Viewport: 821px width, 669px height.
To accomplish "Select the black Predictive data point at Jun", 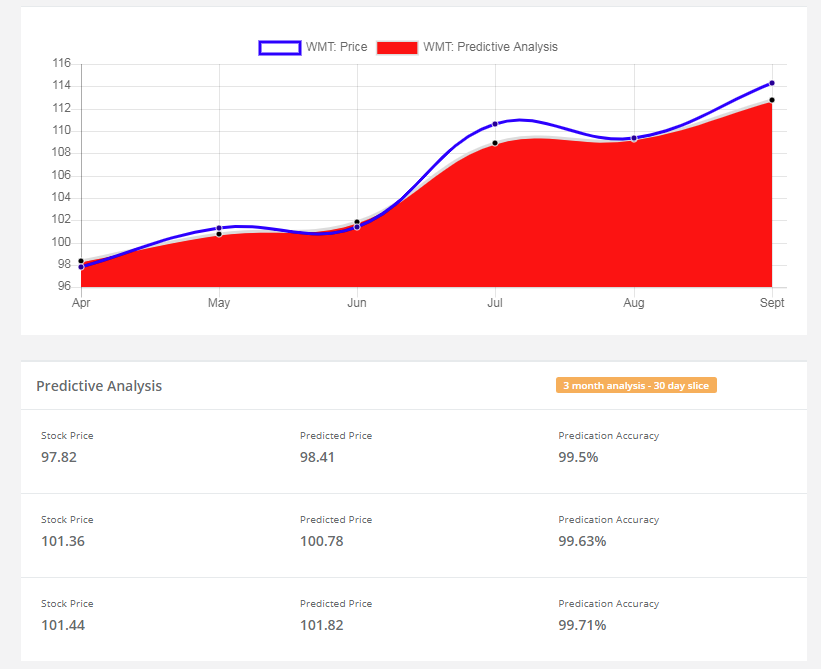I will point(357,222).
